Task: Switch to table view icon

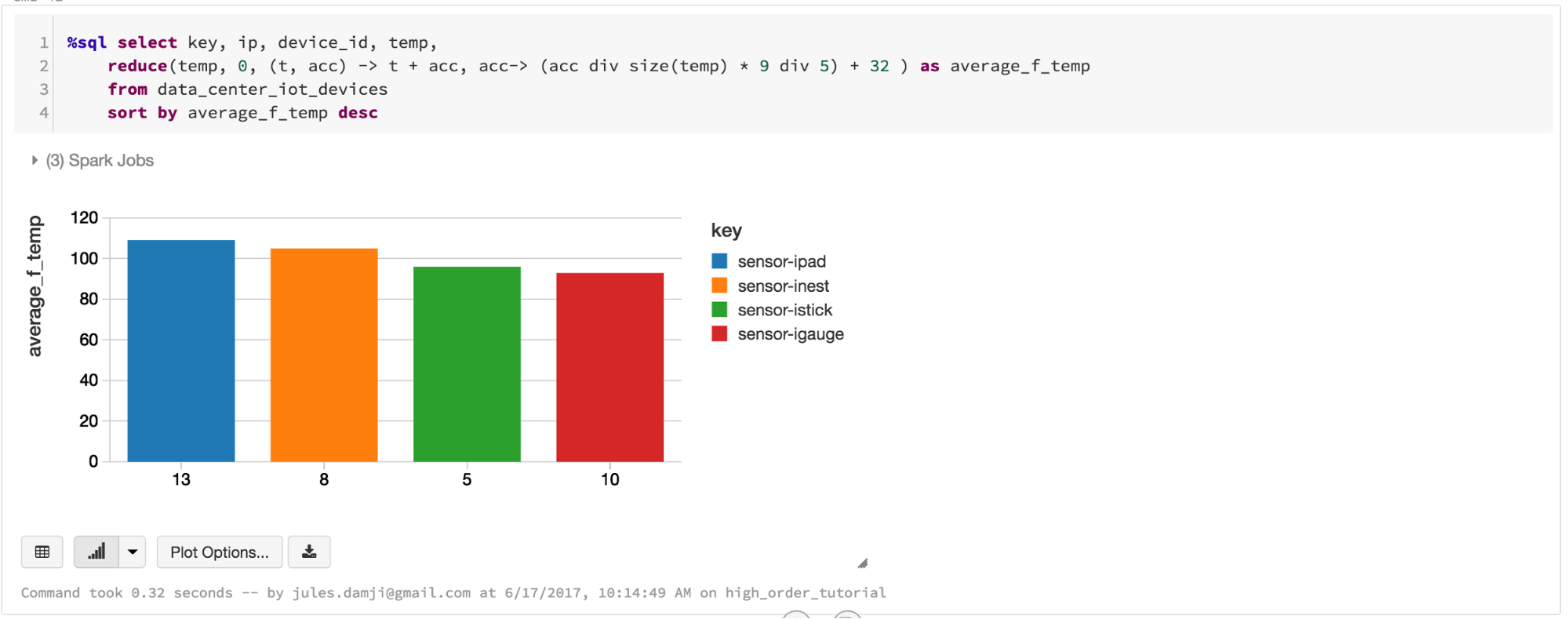Action: [42, 552]
